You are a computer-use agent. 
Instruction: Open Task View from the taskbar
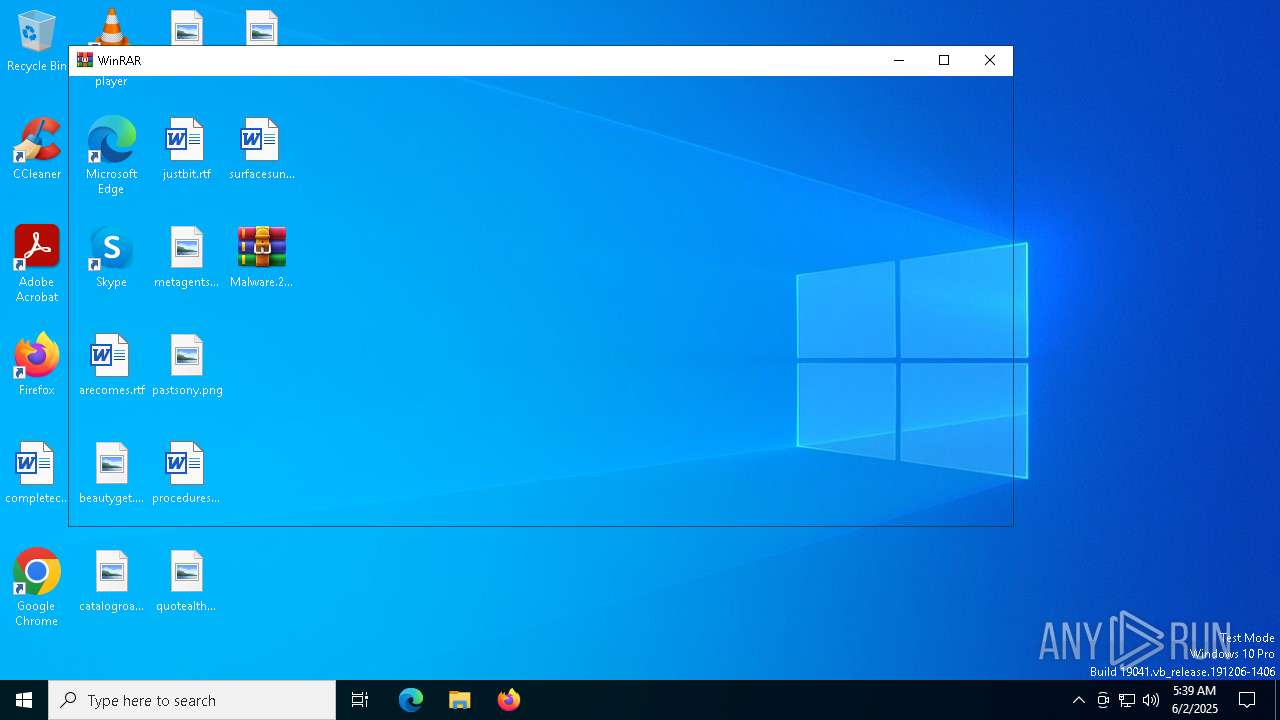click(360, 700)
